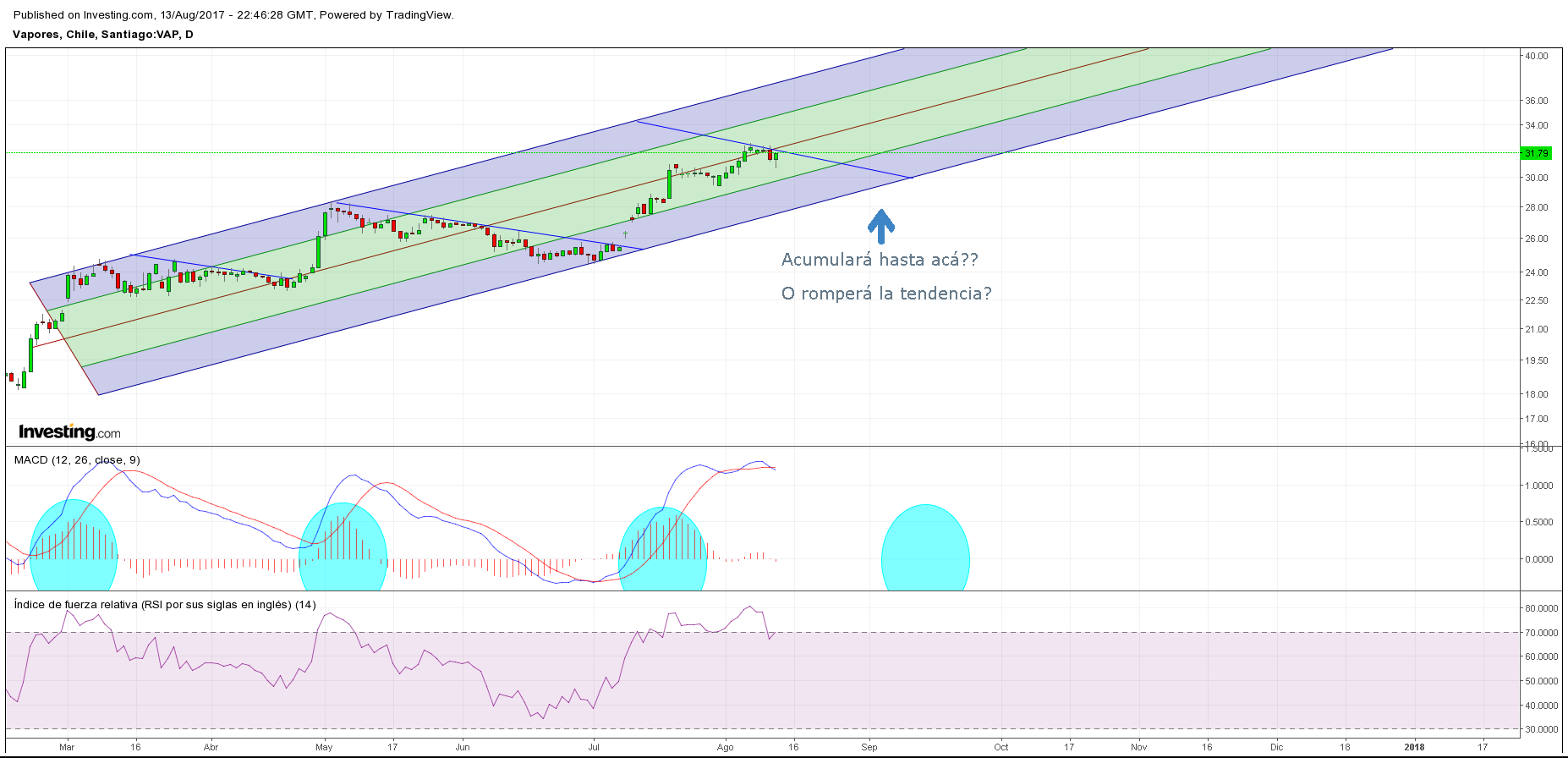Select the 28.00 price level label

tap(1537, 207)
